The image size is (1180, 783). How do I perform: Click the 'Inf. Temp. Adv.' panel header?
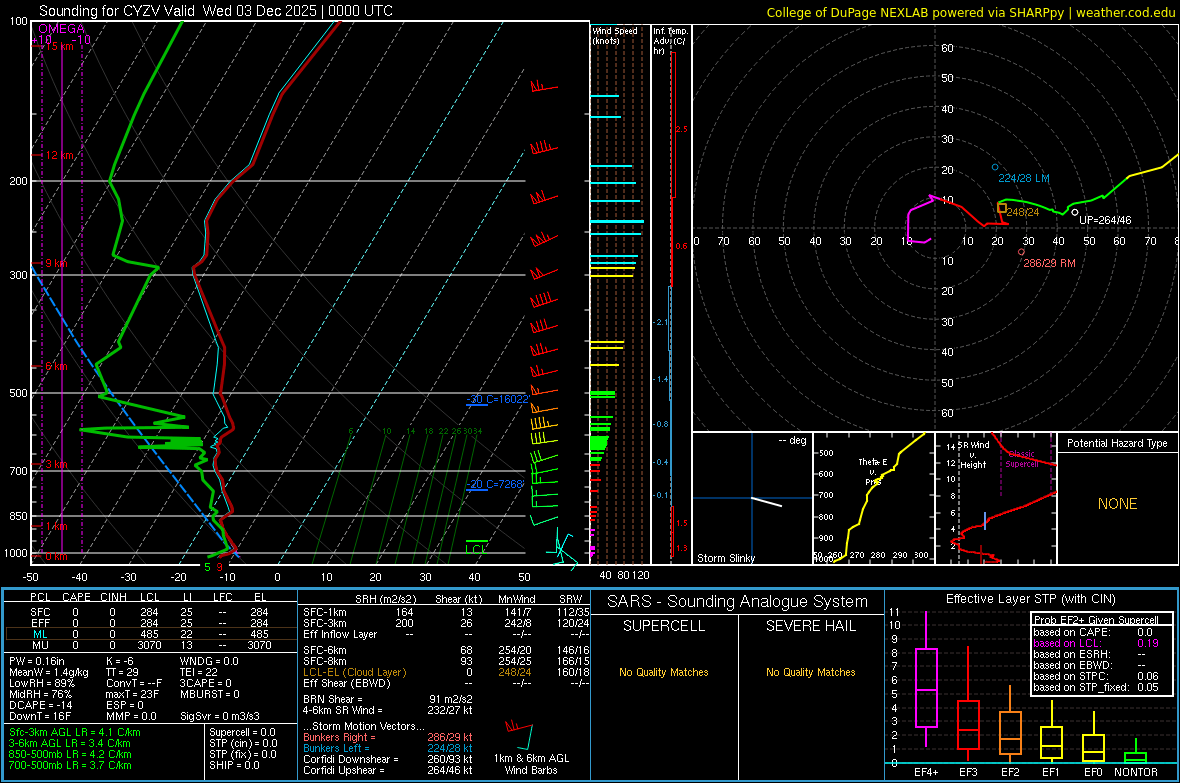(670, 41)
